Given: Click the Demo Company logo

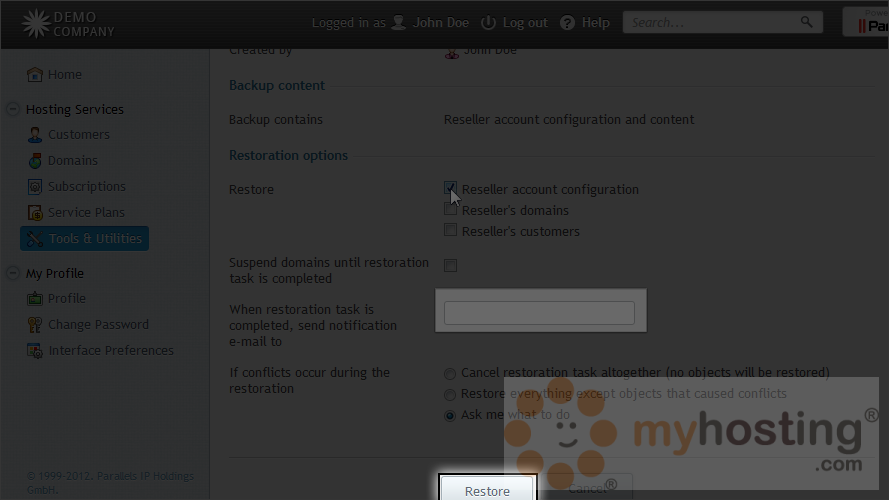Looking at the screenshot, I should click(x=68, y=24).
